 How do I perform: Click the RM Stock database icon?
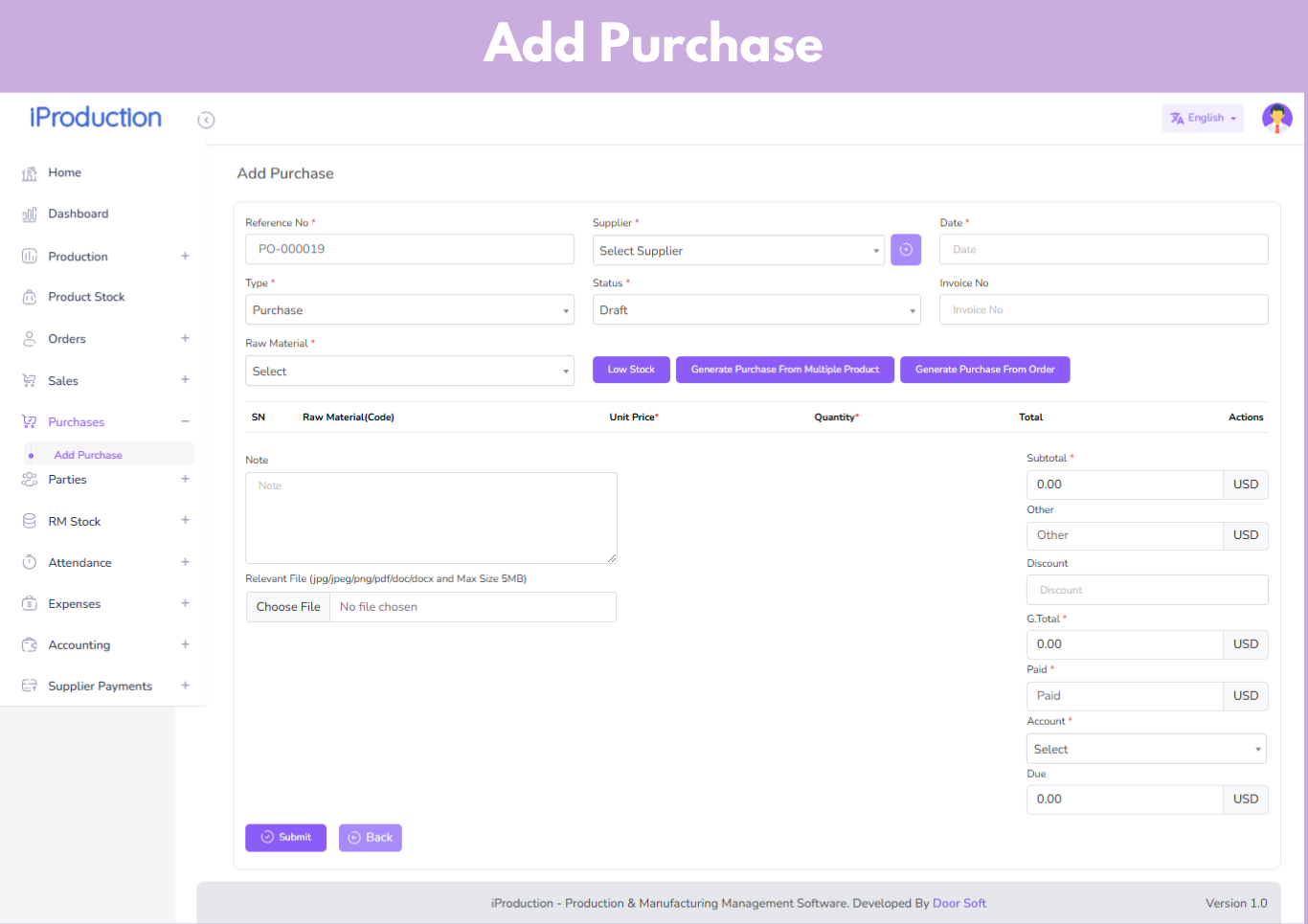point(30,522)
